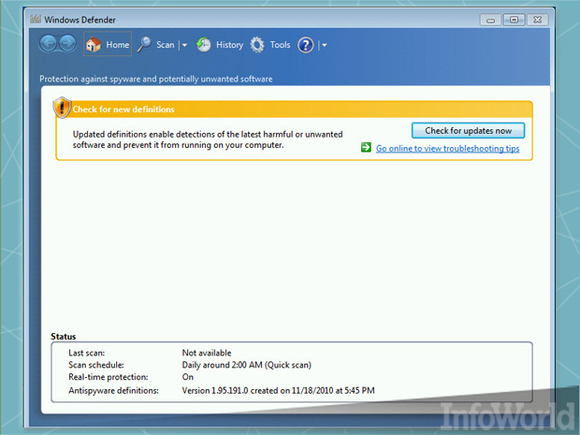Click 'Protection against spyware' subtitle text
This screenshot has height=435, width=580.
click(156, 79)
